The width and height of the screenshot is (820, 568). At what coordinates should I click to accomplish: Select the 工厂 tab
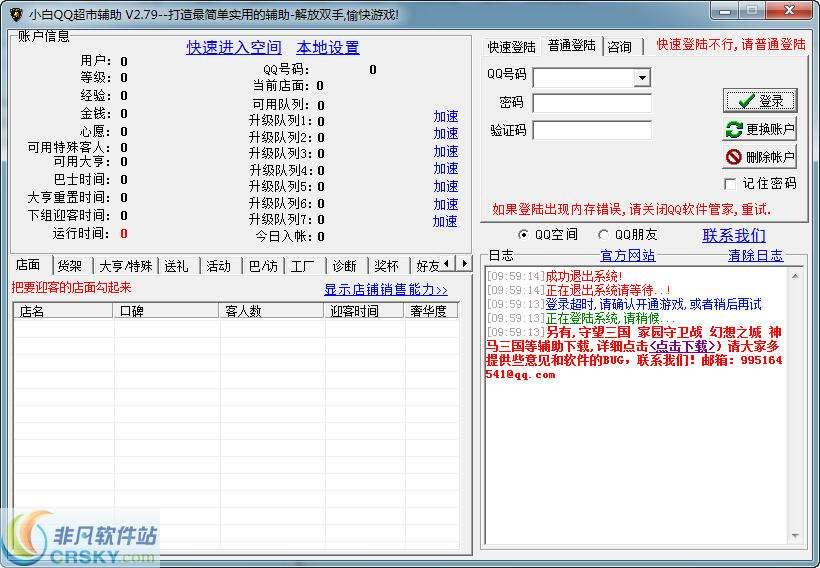(303, 266)
